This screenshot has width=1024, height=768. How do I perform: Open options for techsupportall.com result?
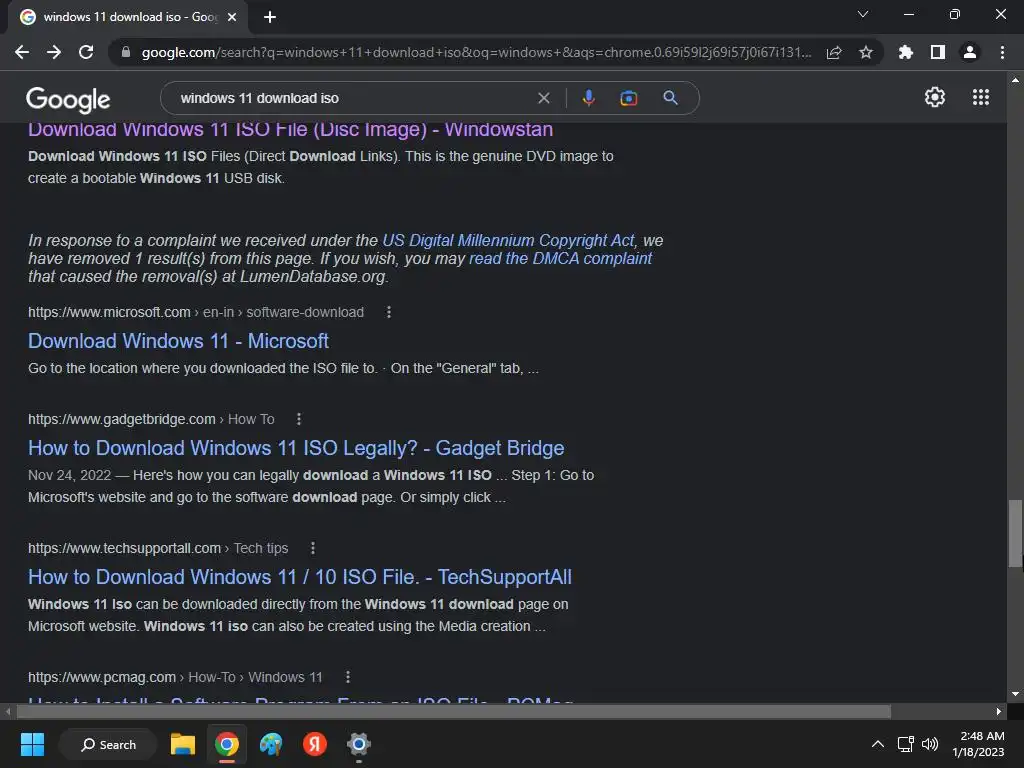click(313, 548)
